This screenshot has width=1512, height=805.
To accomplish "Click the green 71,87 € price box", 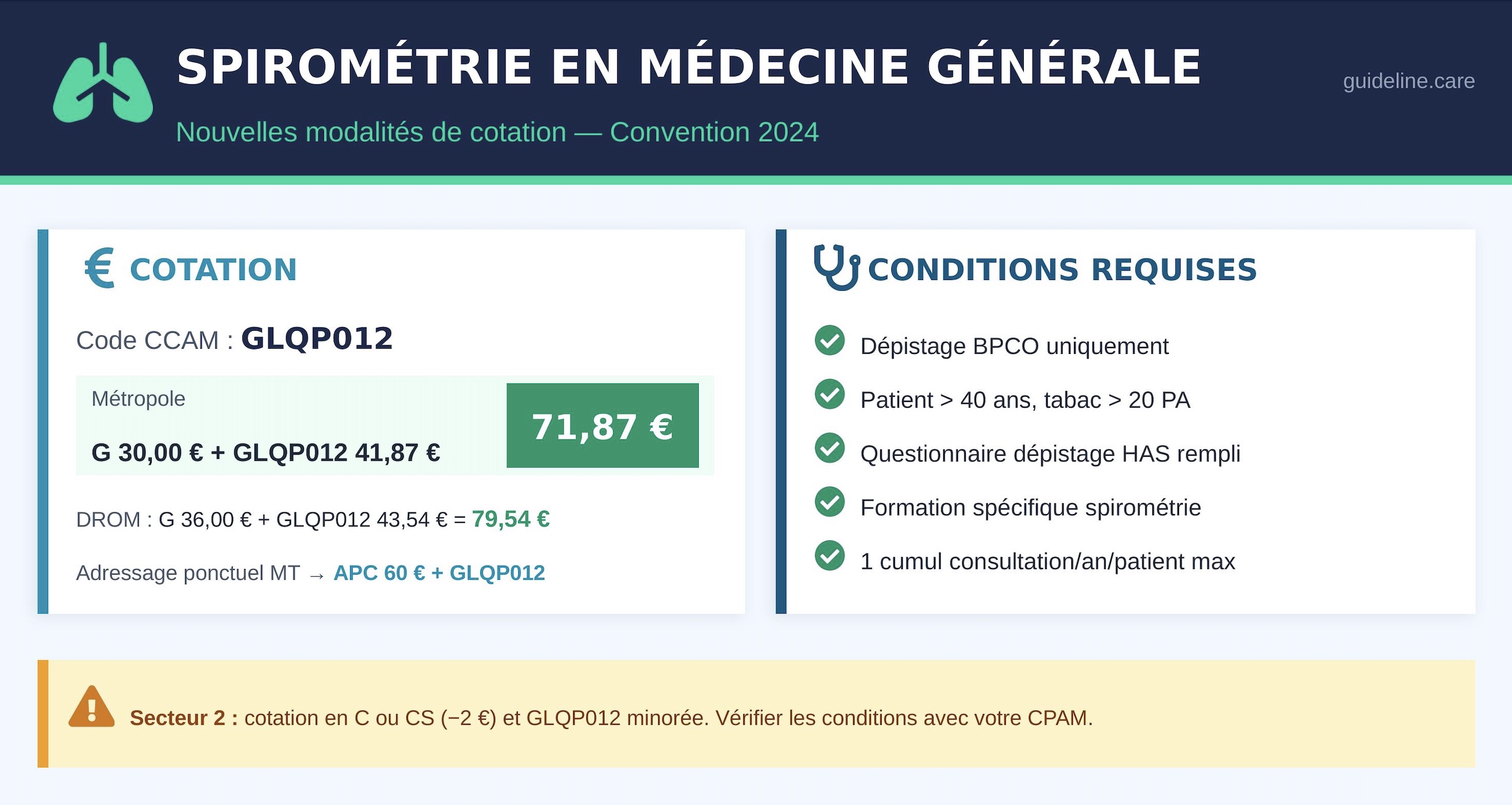I will tap(602, 426).
